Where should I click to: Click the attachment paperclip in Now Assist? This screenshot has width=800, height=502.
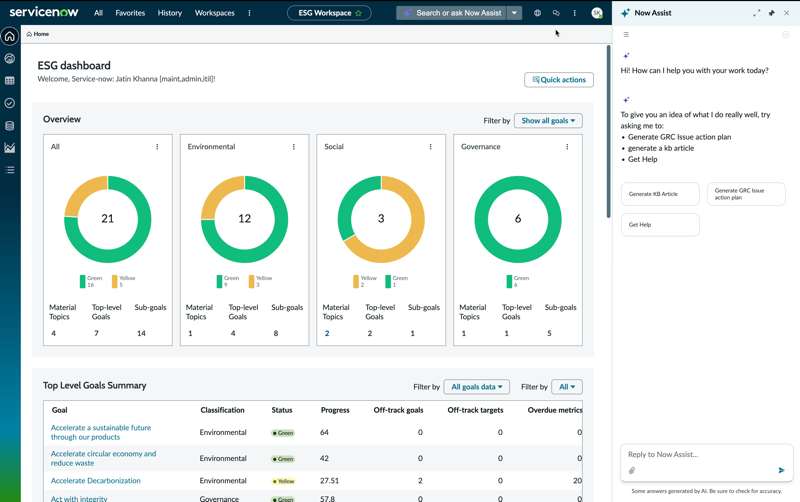click(x=632, y=470)
